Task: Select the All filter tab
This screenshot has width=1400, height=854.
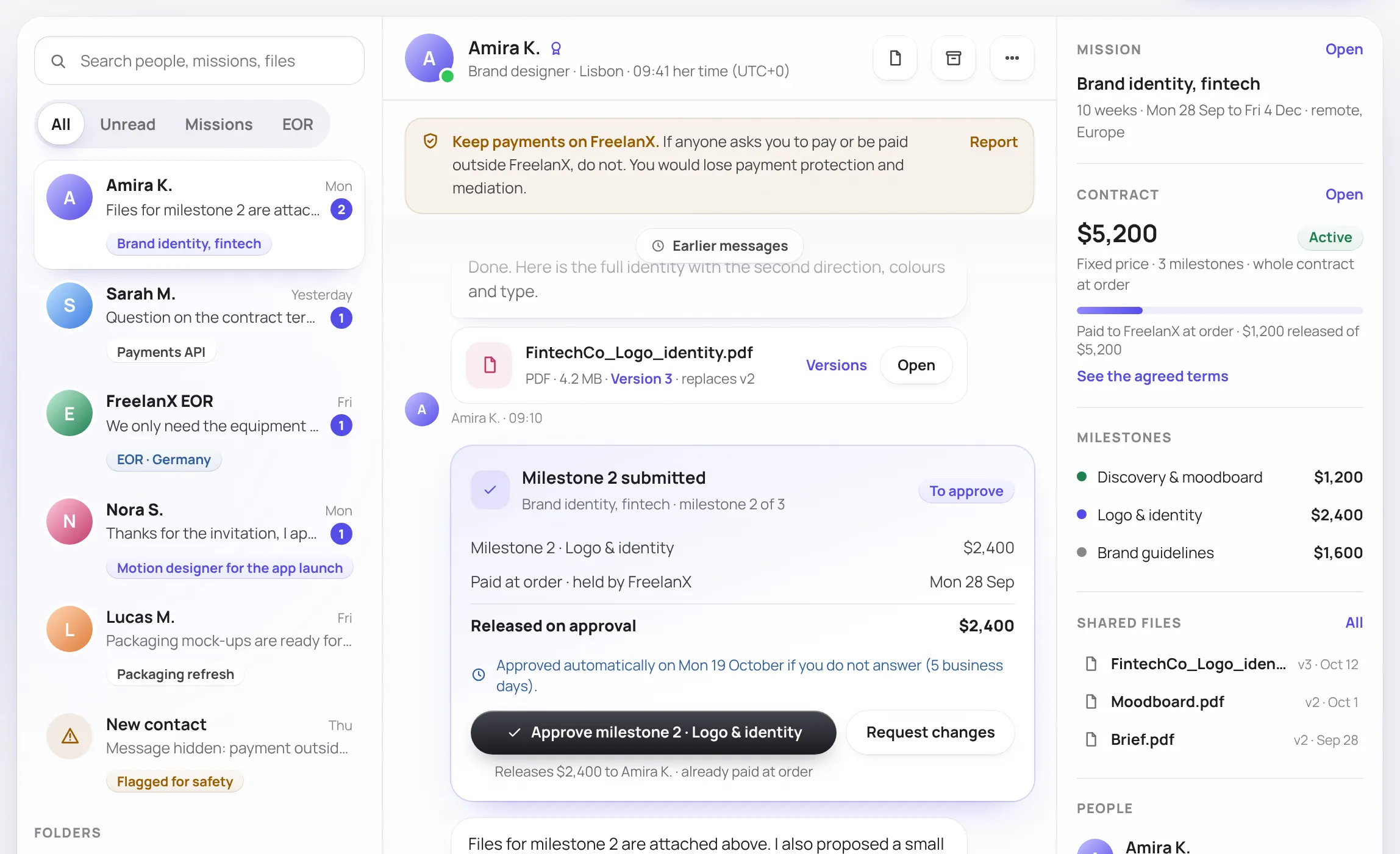Action: tap(61, 124)
